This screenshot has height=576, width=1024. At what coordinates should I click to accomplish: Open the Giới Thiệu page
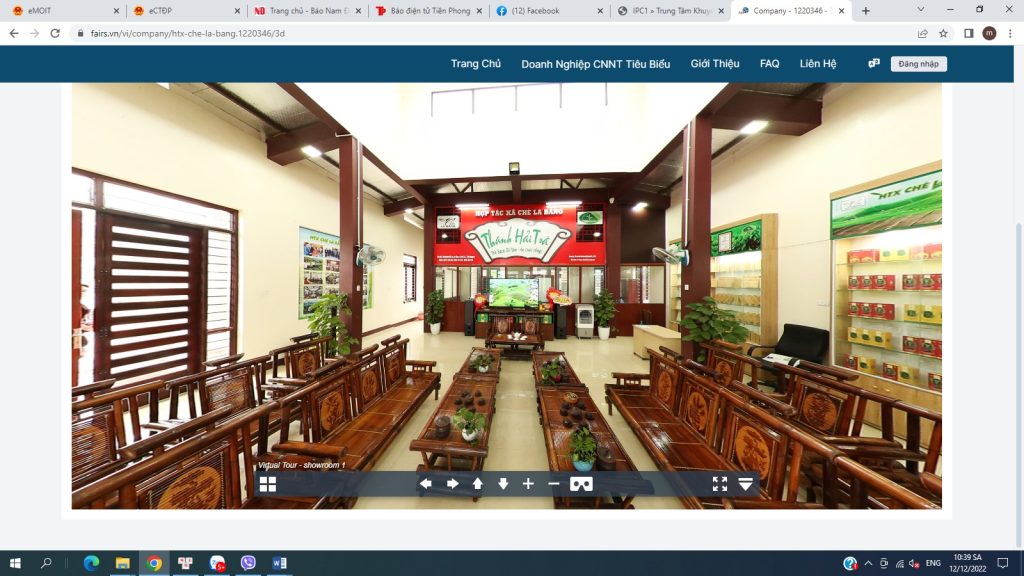[x=715, y=64]
